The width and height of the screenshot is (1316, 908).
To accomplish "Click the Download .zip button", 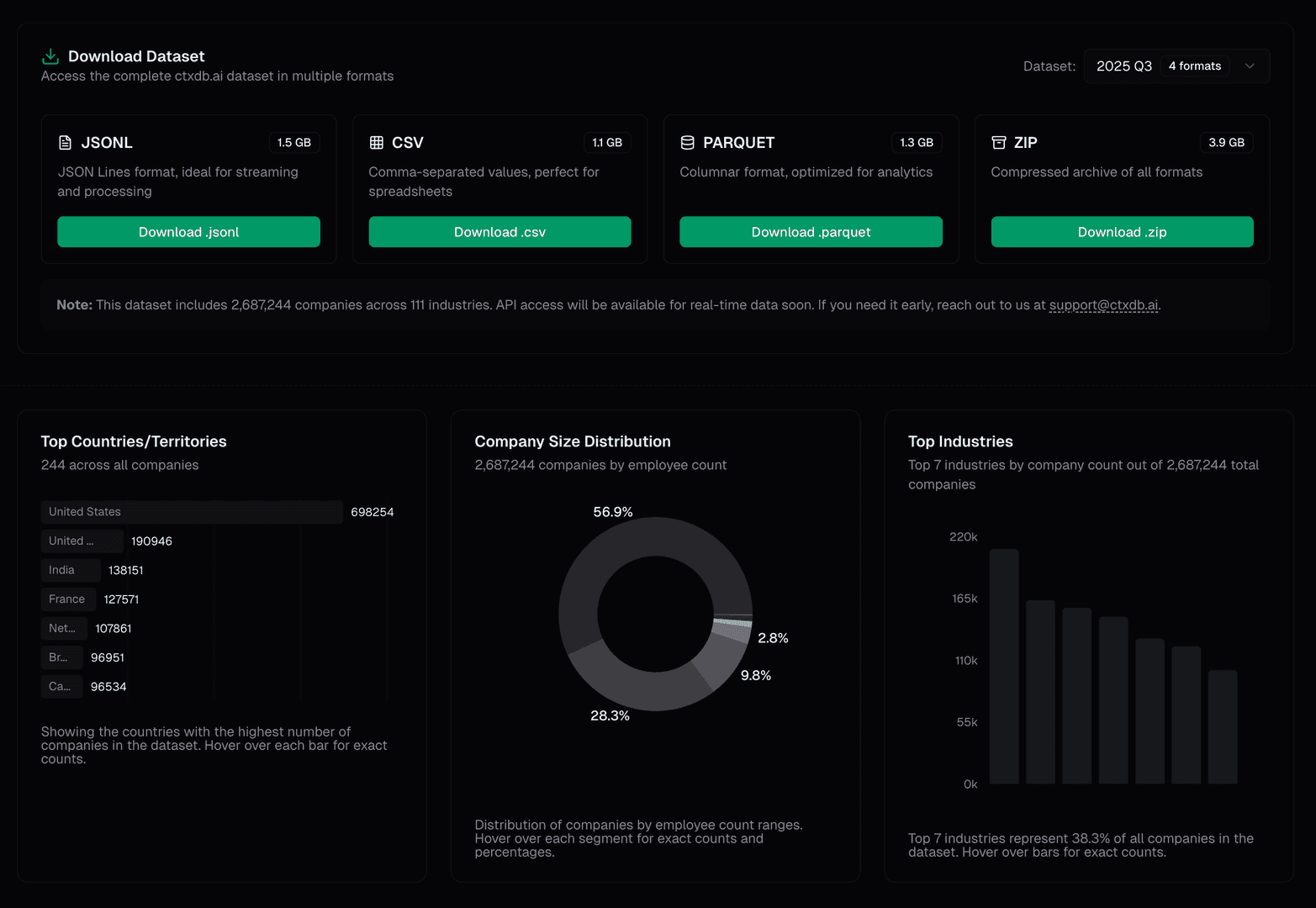I will tap(1122, 232).
